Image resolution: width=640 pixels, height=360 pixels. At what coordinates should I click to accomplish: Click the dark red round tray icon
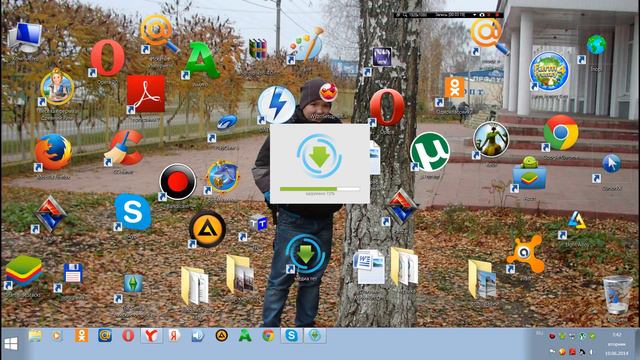click(552, 336)
